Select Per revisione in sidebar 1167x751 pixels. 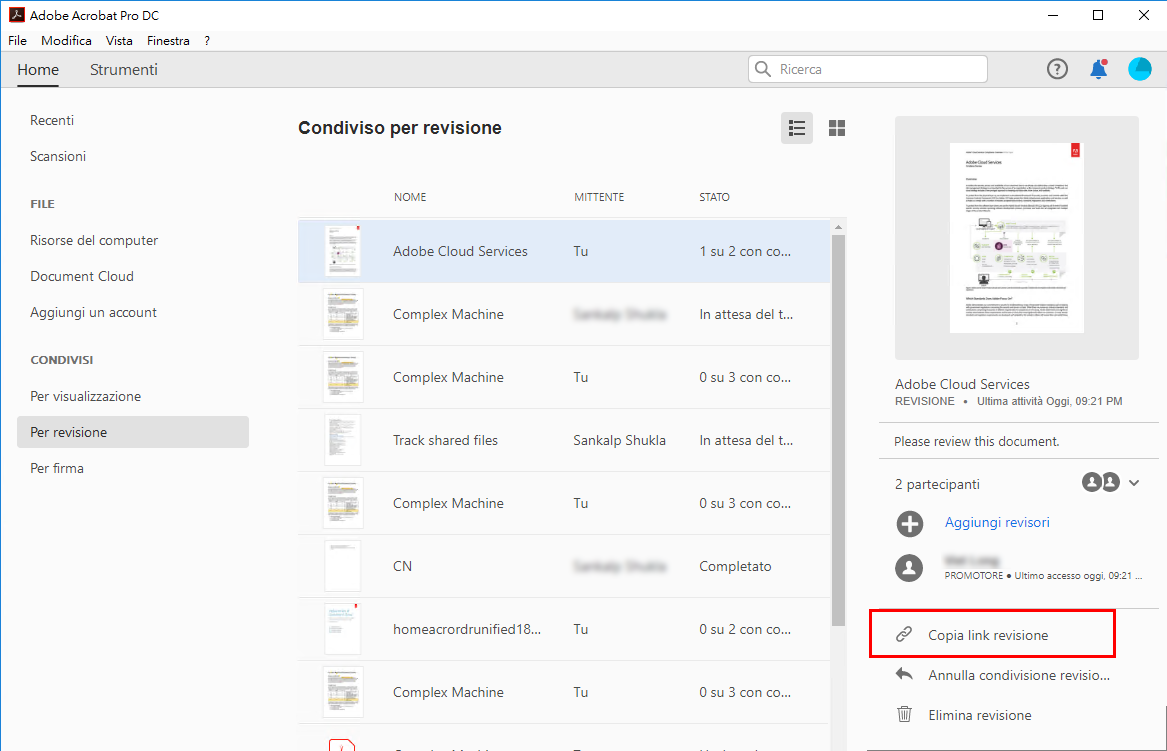(x=132, y=432)
